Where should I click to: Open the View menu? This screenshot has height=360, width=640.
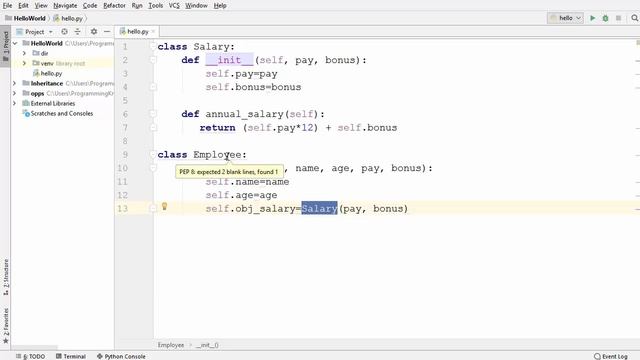click(41, 5)
